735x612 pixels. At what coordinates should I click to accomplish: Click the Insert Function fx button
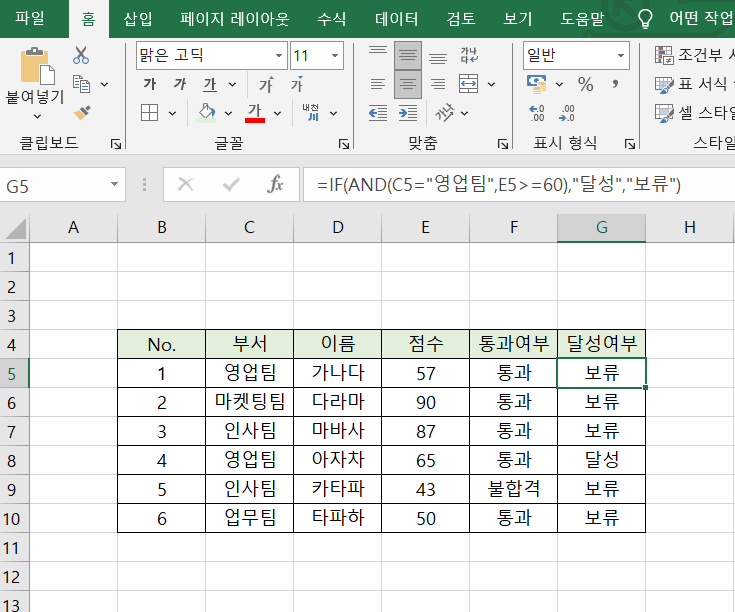coord(275,184)
